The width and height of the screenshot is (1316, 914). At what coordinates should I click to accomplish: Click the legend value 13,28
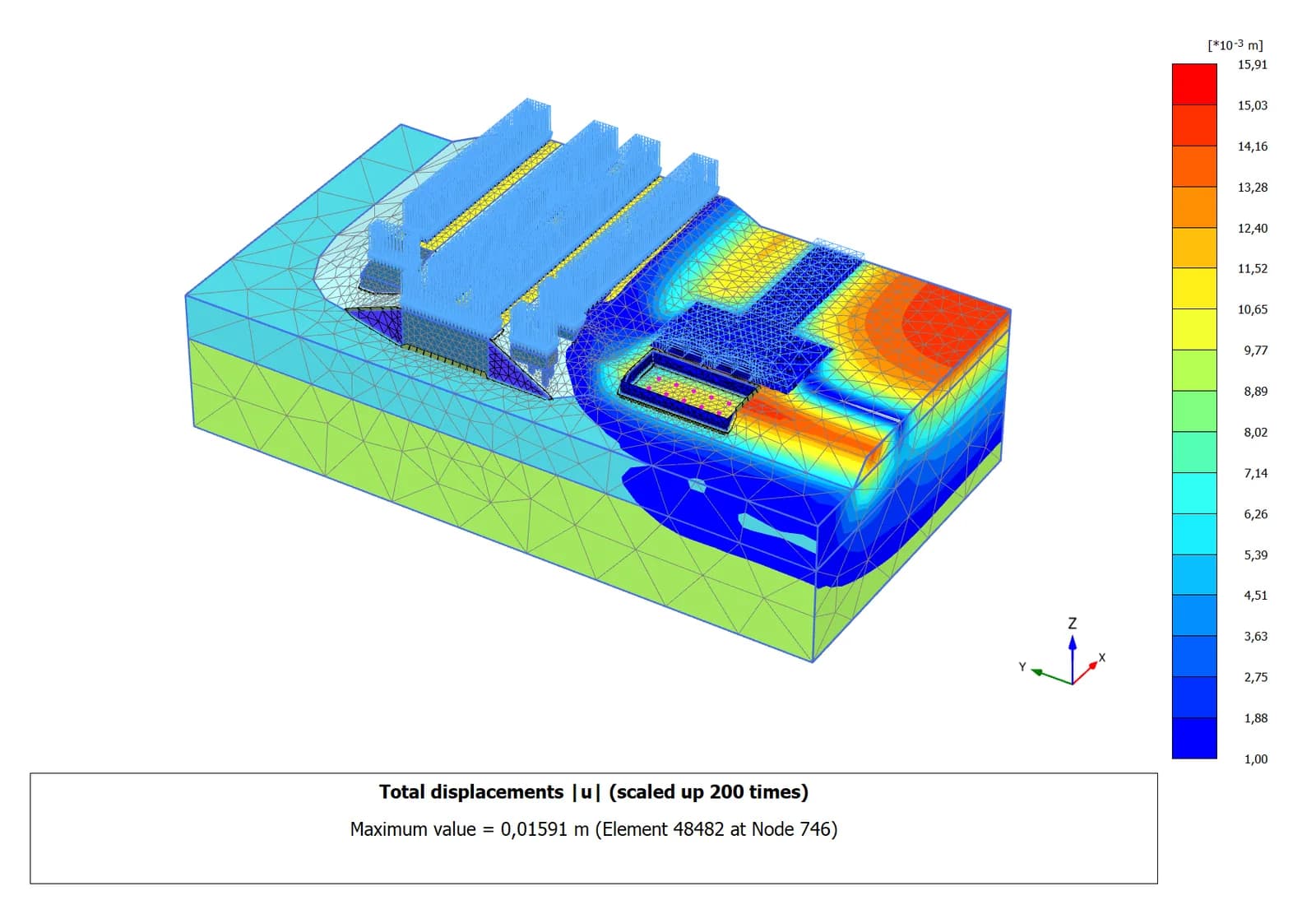coord(1252,188)
